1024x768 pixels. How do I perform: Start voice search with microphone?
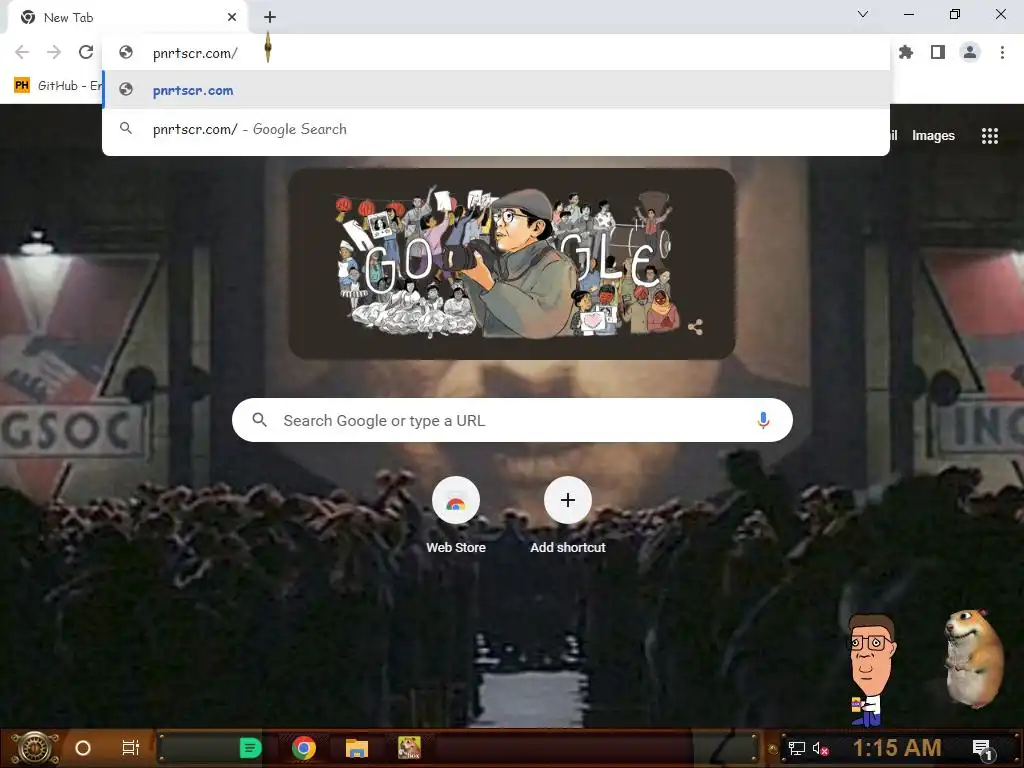[763, 420]
